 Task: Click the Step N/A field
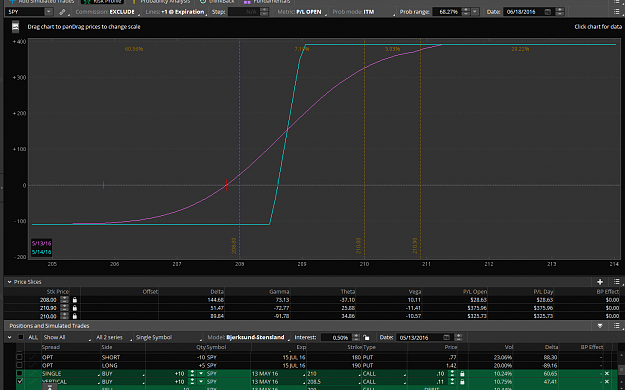point(243,12)
